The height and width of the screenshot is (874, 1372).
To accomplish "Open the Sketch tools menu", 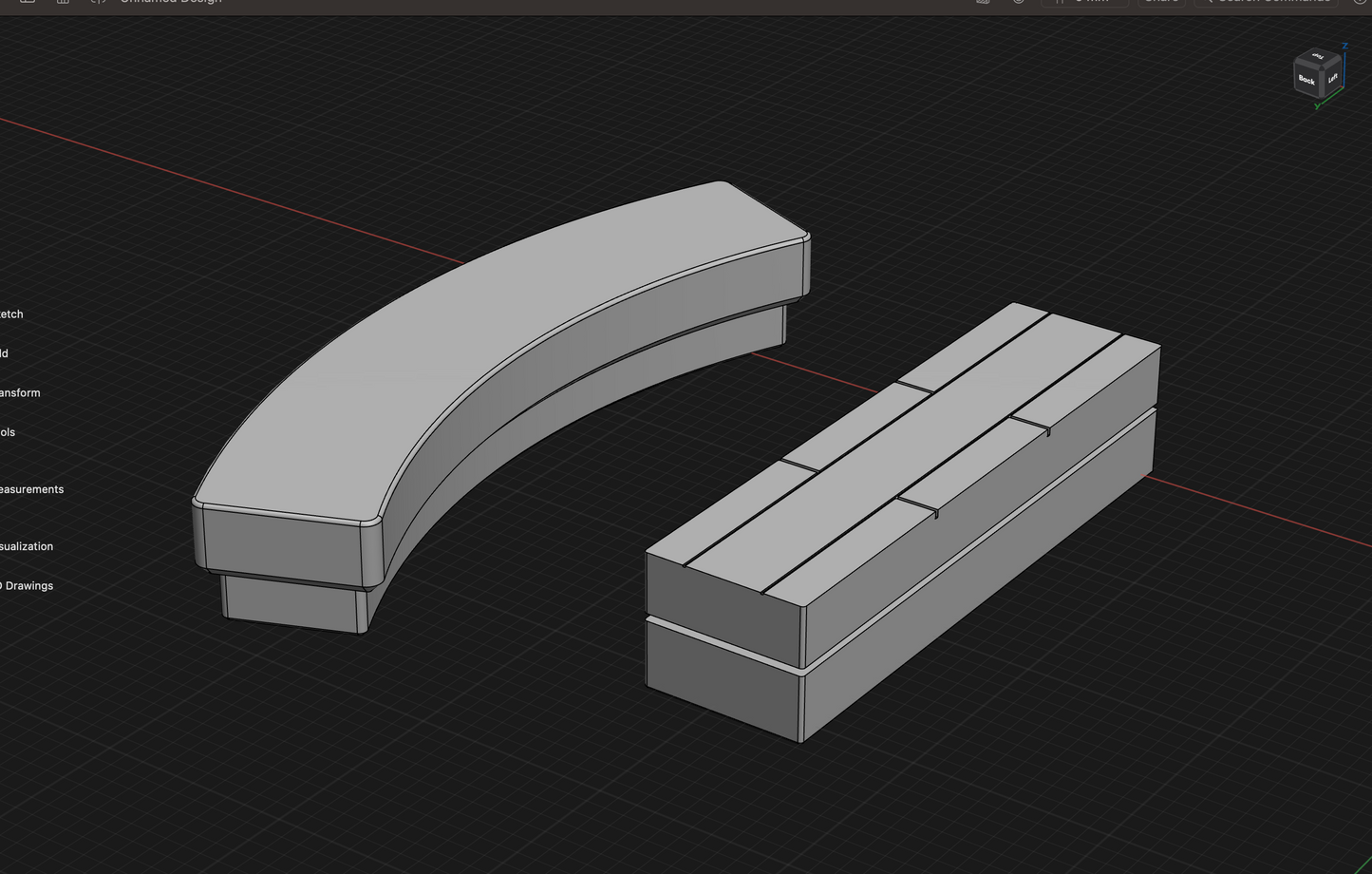I will (x=11, y=314).
